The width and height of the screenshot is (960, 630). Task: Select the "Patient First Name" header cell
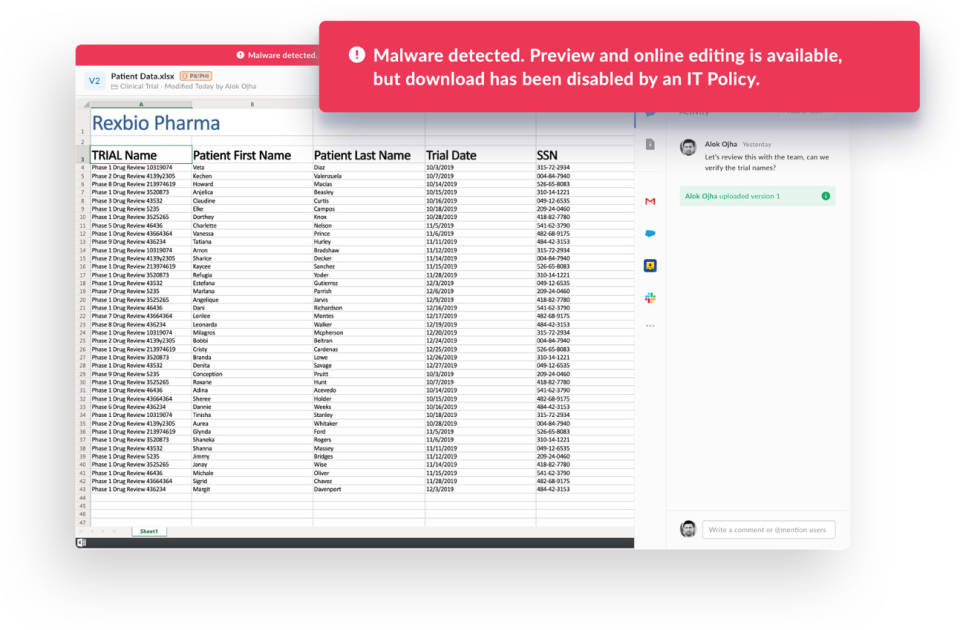[252, 155]
